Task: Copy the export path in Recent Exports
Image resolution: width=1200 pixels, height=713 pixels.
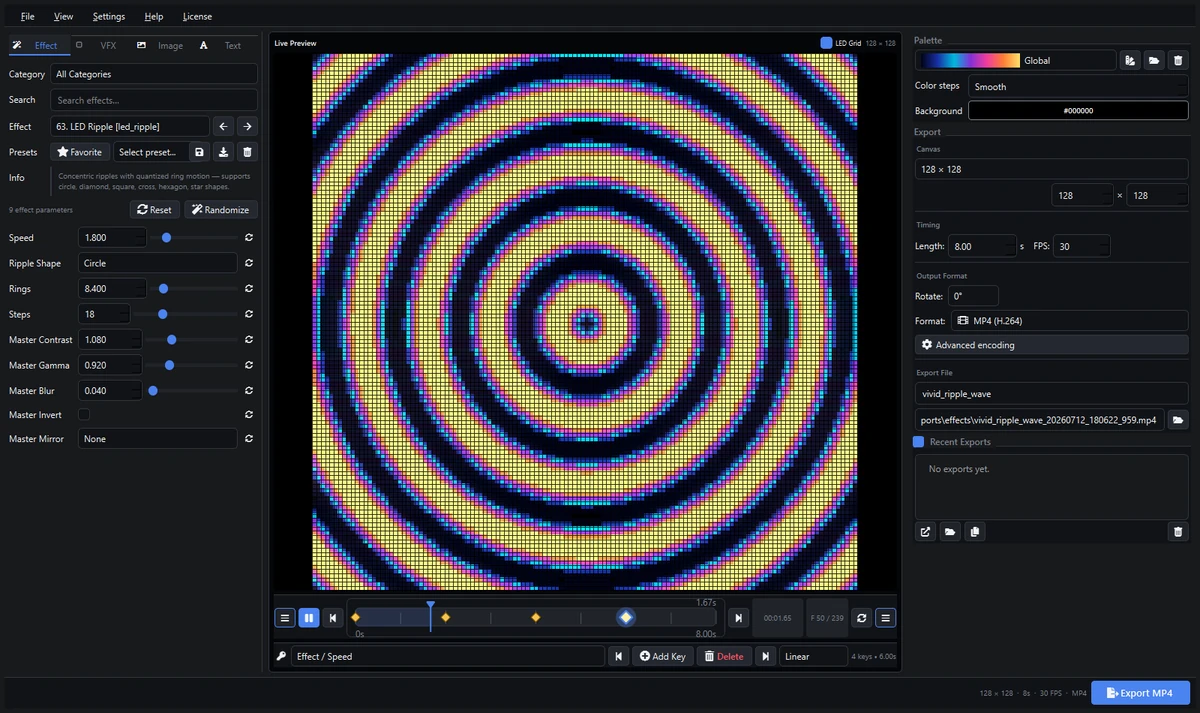Action: (975, 532)
